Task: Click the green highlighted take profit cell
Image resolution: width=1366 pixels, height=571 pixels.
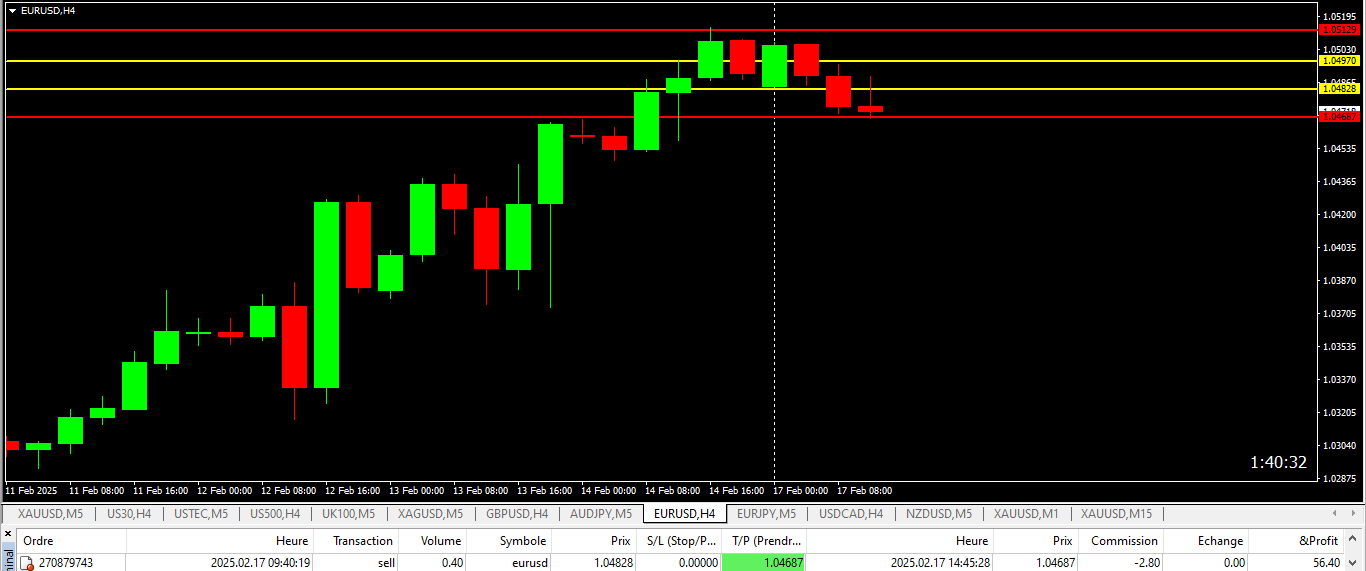Action: tap(763, 563)
